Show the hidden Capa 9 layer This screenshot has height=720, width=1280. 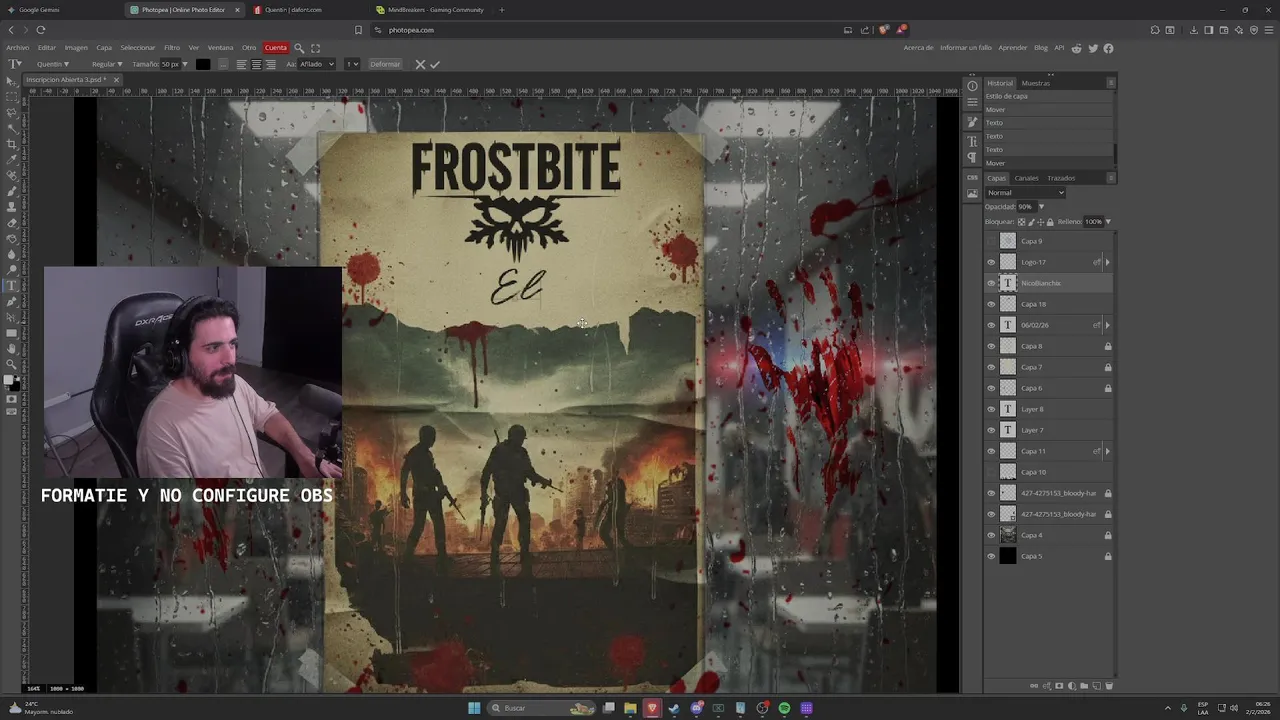(x=991, y=241)
